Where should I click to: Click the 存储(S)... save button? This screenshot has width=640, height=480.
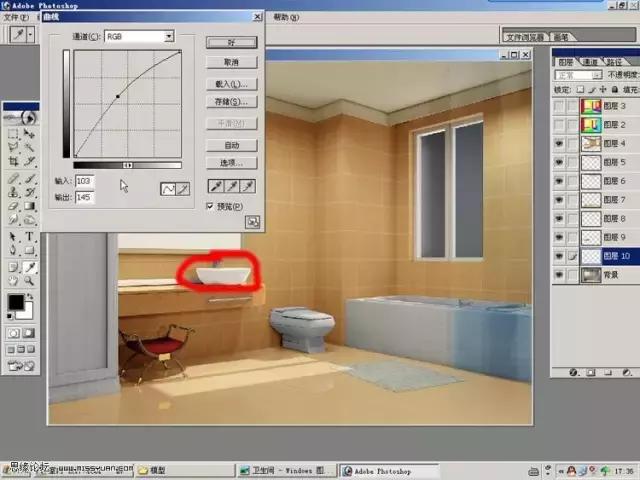tap(232, 102)
